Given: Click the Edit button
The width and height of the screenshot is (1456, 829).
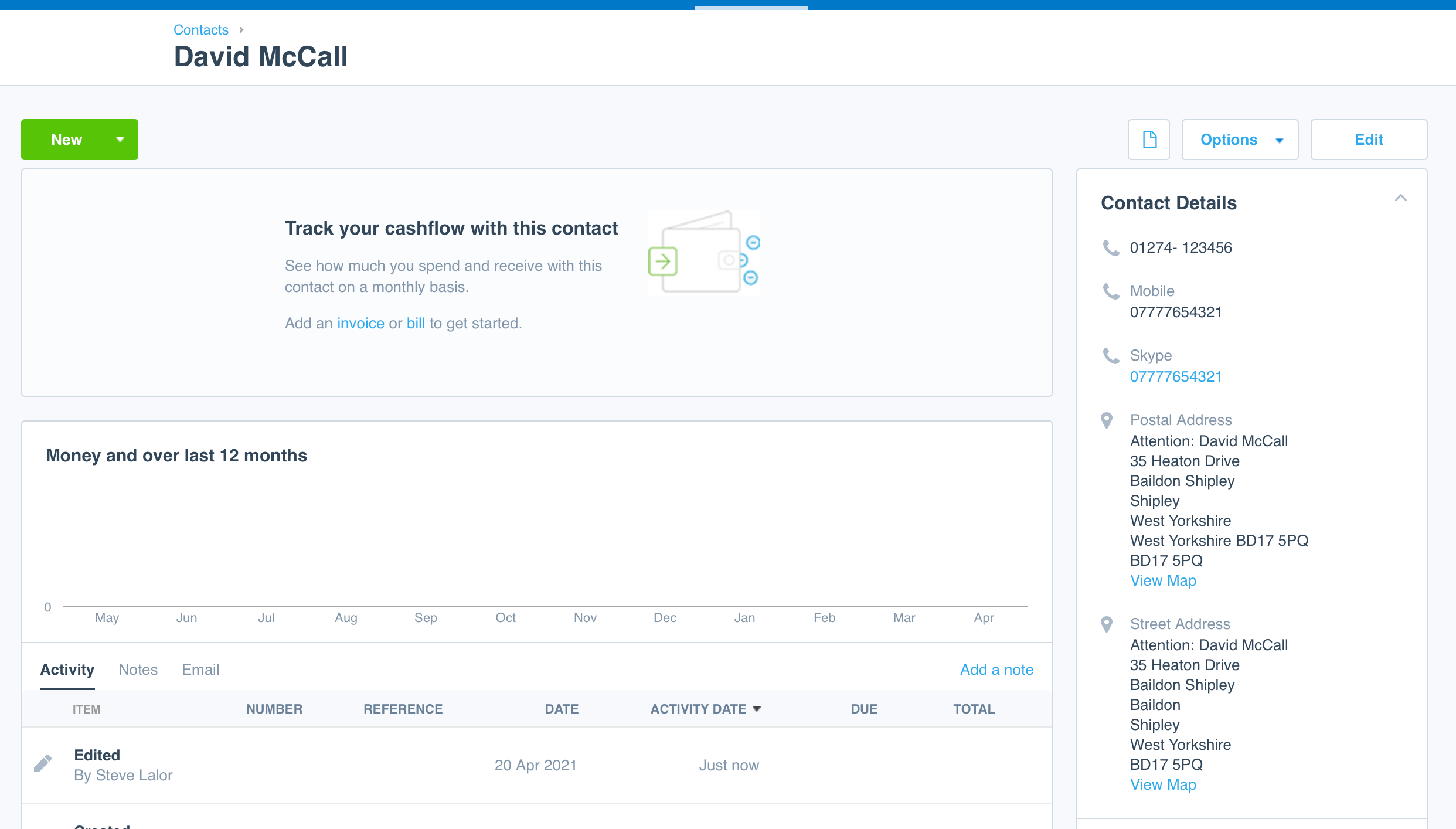Looking at the screenshot, I should click(1369, 140).
